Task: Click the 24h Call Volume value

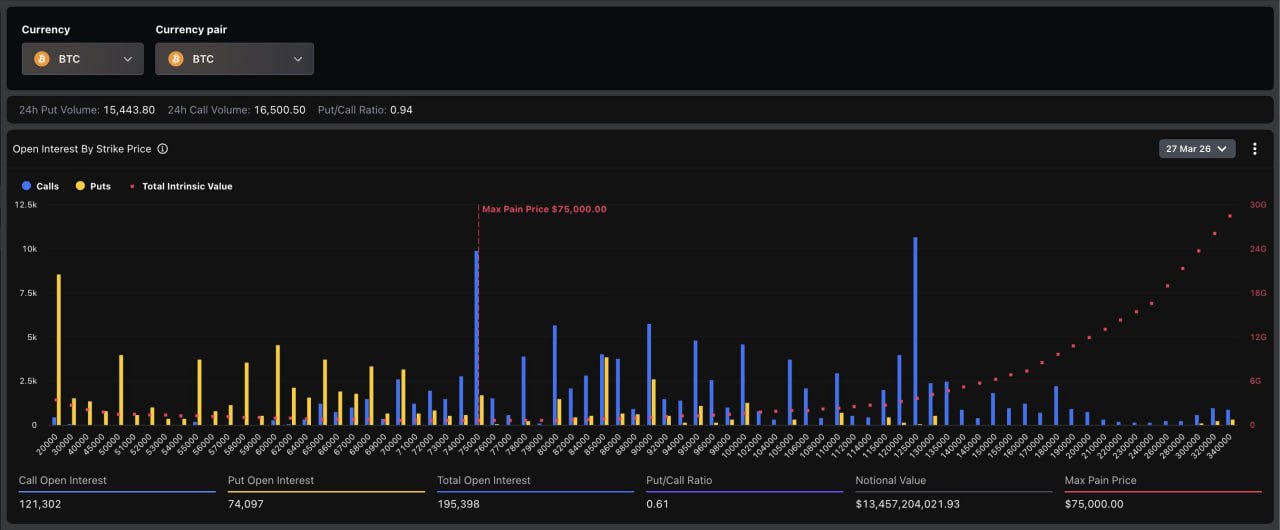Action: (279, 109)
